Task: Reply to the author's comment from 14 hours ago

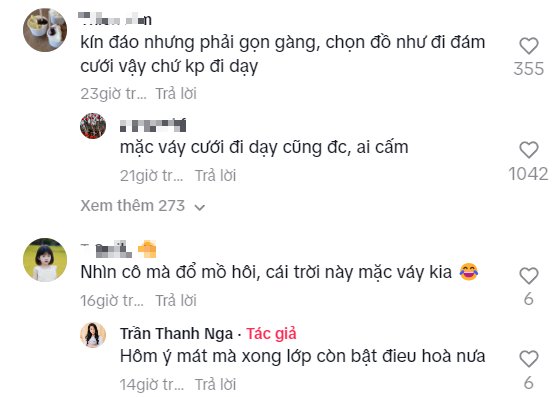Action: pyautogui.click(x=215, y=385)
